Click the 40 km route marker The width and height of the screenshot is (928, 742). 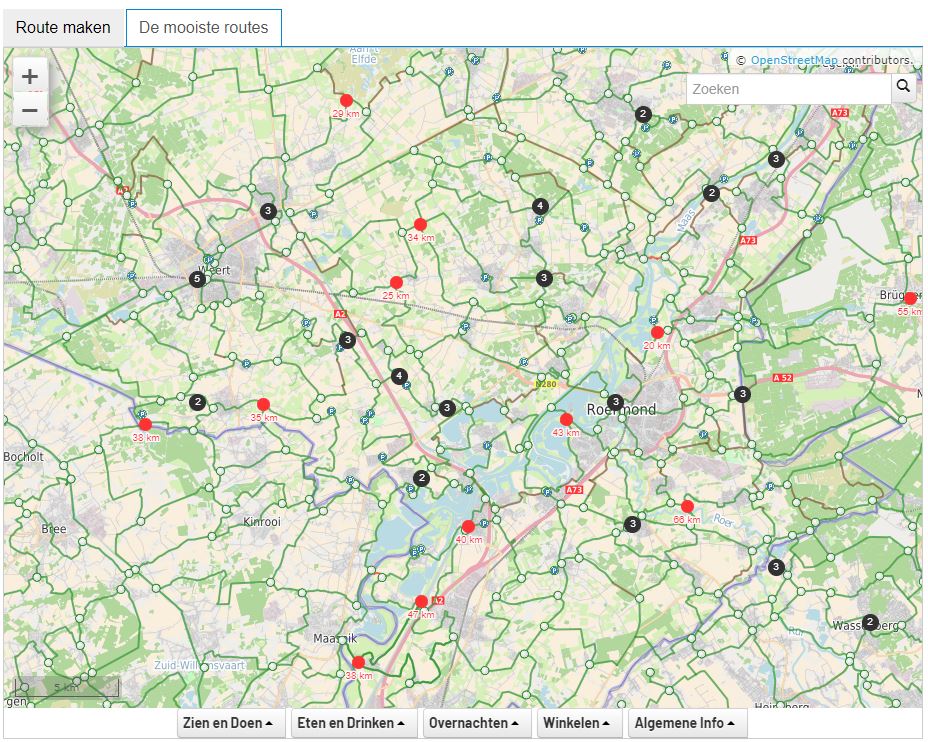(468, 525)
